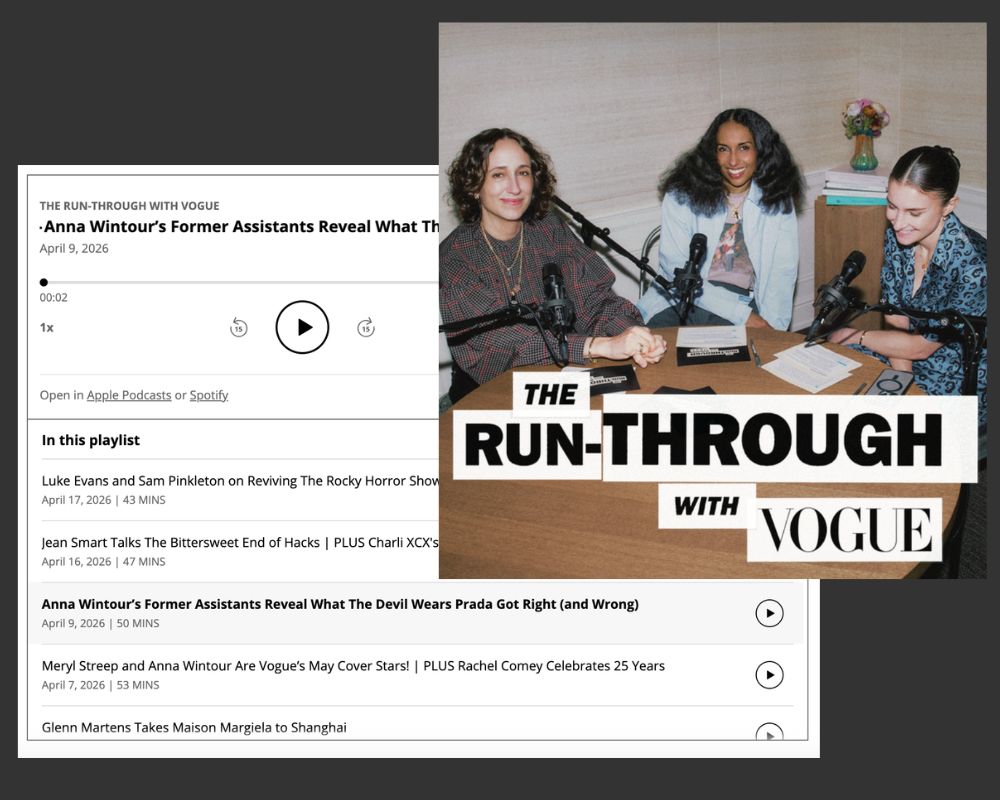Change the 1x playback speed
Viewport: 1000px width, 800px height.
pyautogui.click(x=47, y=327)
